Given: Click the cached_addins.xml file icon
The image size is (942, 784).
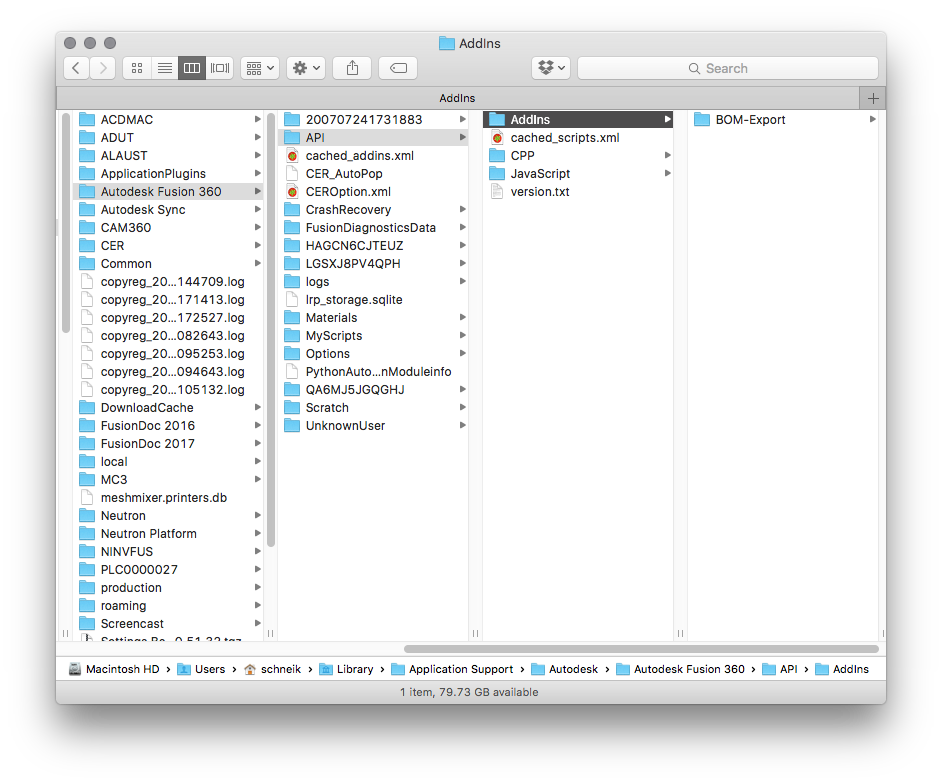Looking at the screenshot, I should [292, 156].
